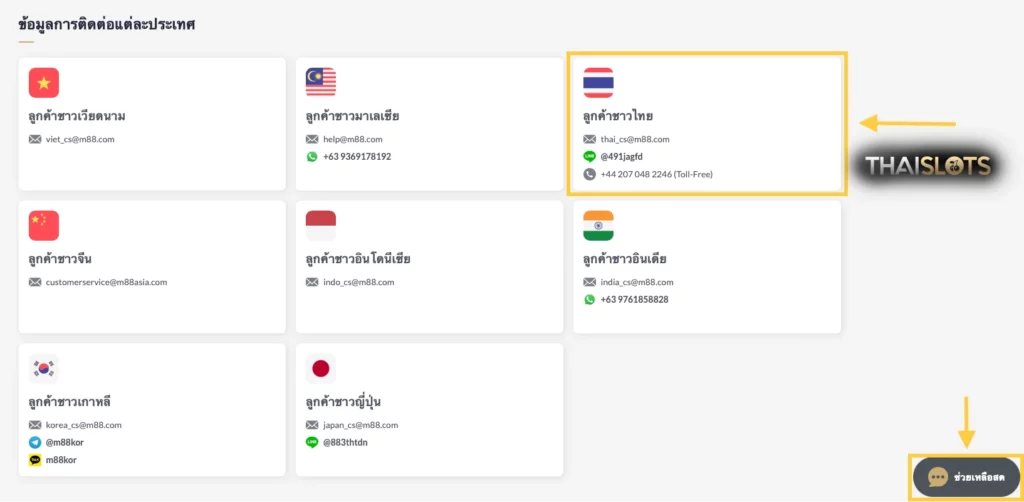
Task: Select the viet_cs@m88.com email address
Action: click(80, 139)
